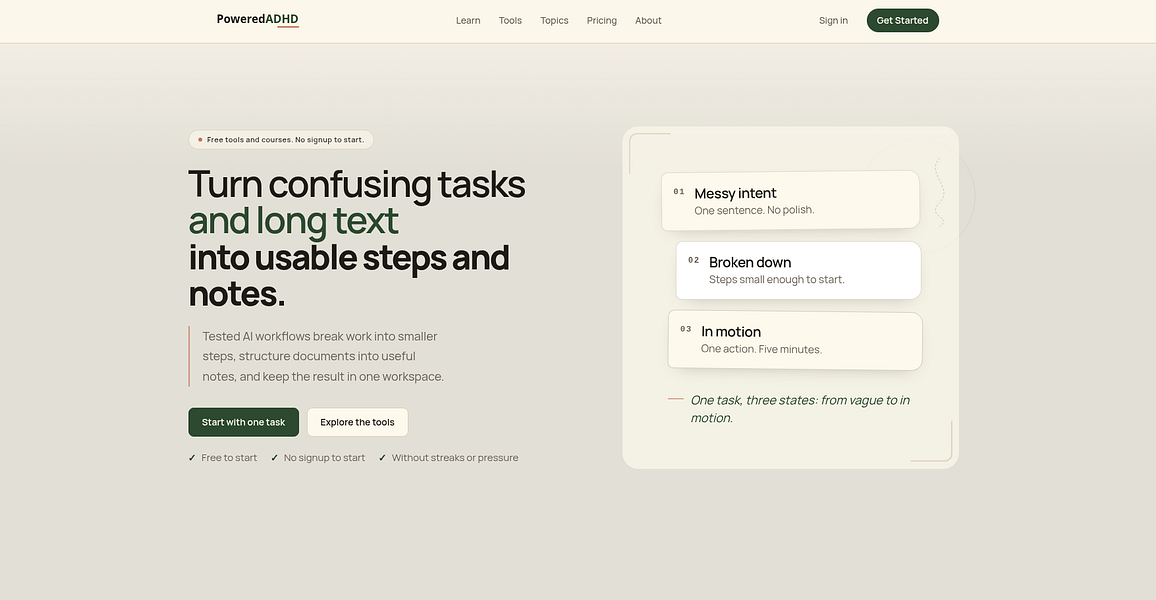Viewport: 1156px width, 600px height.
Task: Select the Messy intent card
Action: [790, 200]
